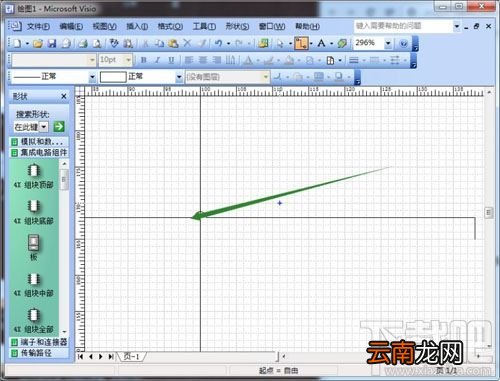The width and height of the screenshot is (500, 381).
Task: Open the 模拟和数... stencil
Action: (x=39, y=142)
